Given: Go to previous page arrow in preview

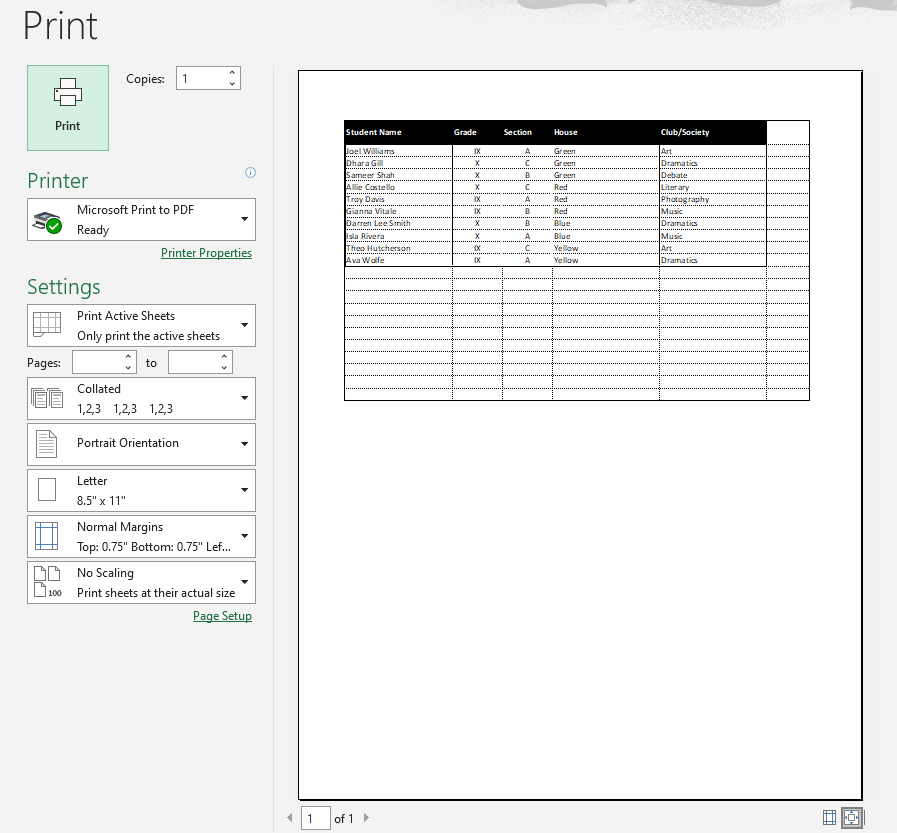Looking at the screenshot, I should click(290, 818).
